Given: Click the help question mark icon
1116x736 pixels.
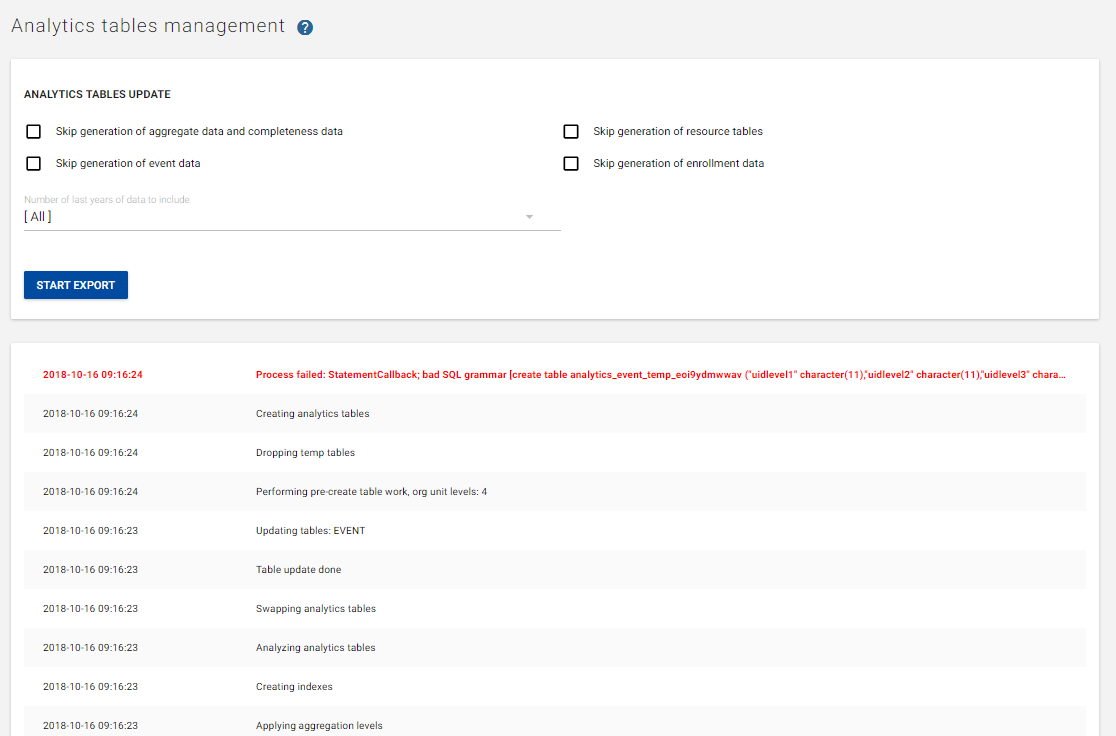Looking at the screenshot, I should click(305, 27).
